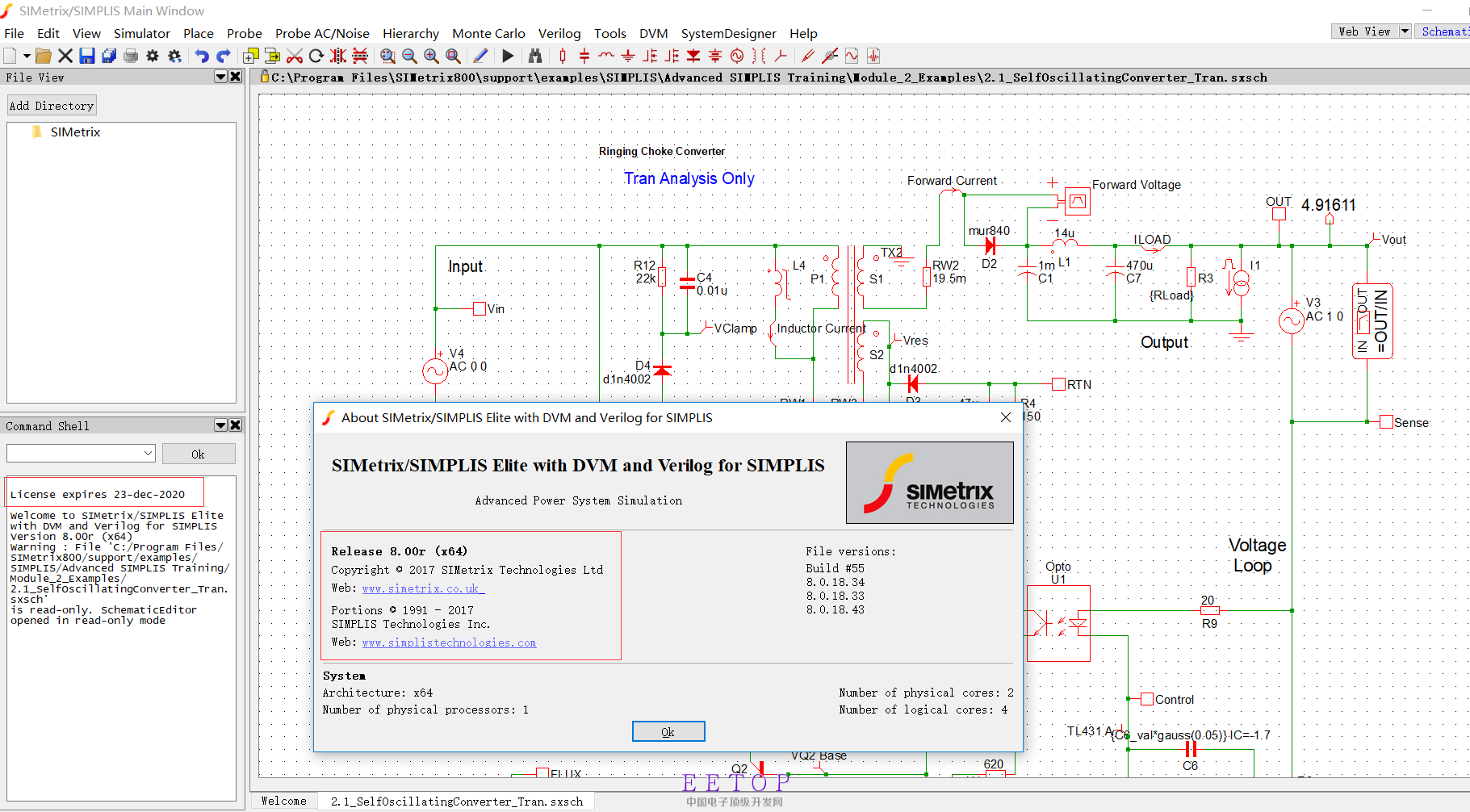The image size is (1470, 812).
Task: Open the www.simetrix.co.uk link
Action: tap(420, 588)
